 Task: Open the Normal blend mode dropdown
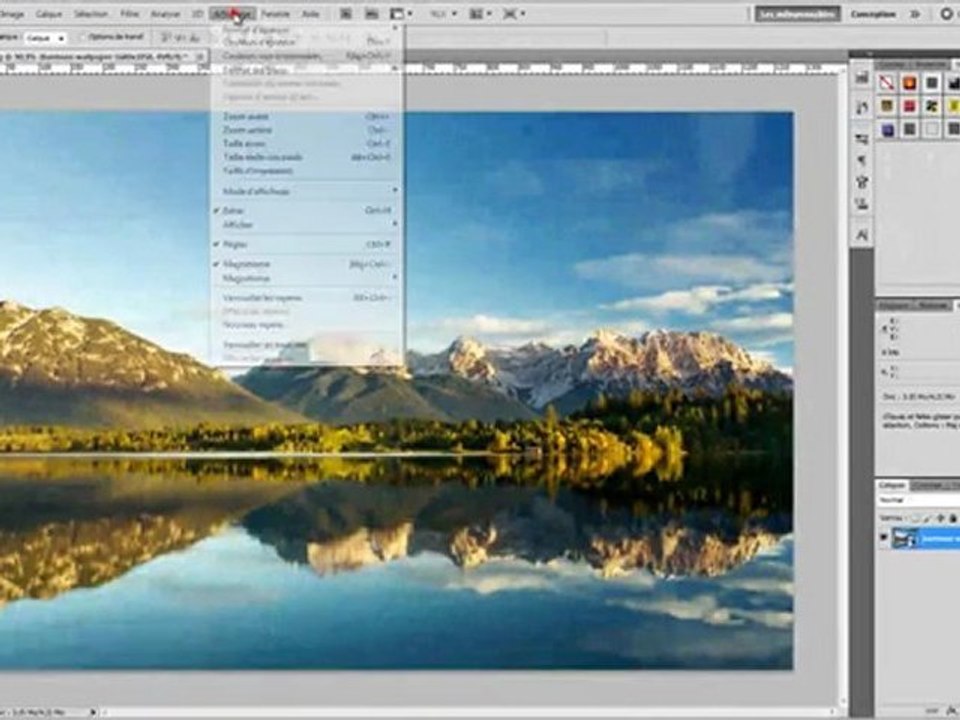(918, 500)
